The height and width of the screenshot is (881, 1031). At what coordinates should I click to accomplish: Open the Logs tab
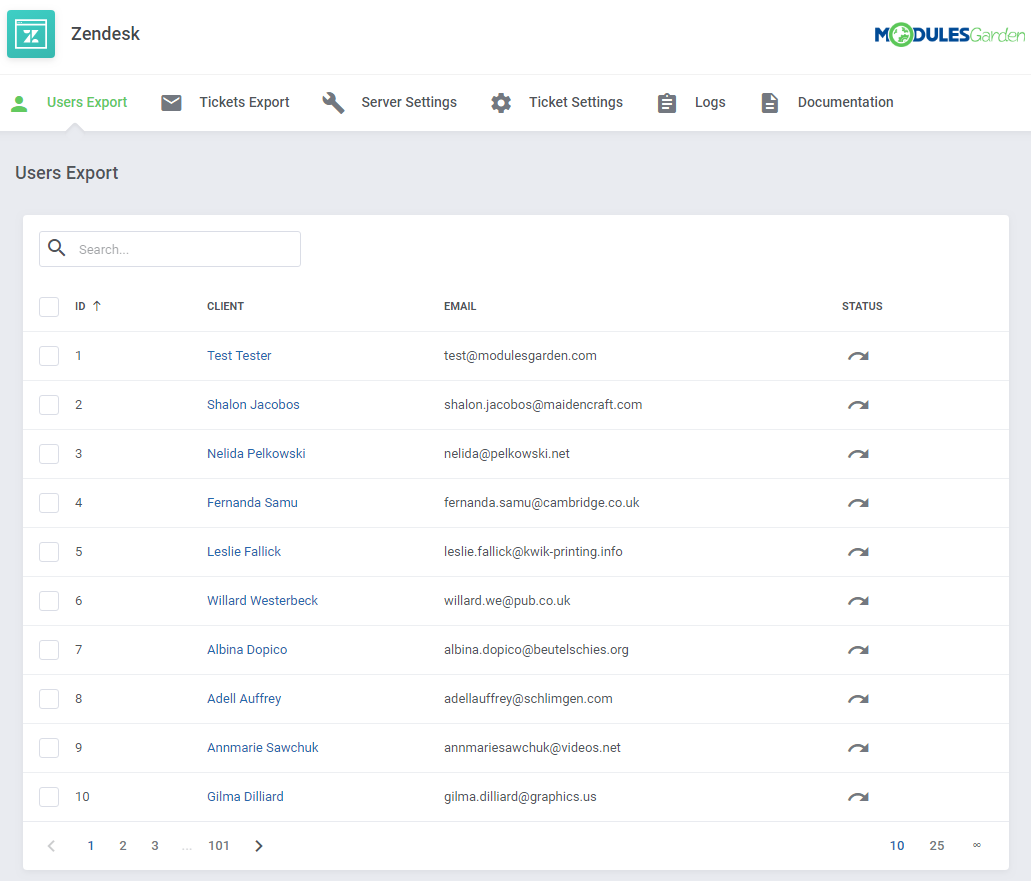(710, 103)
